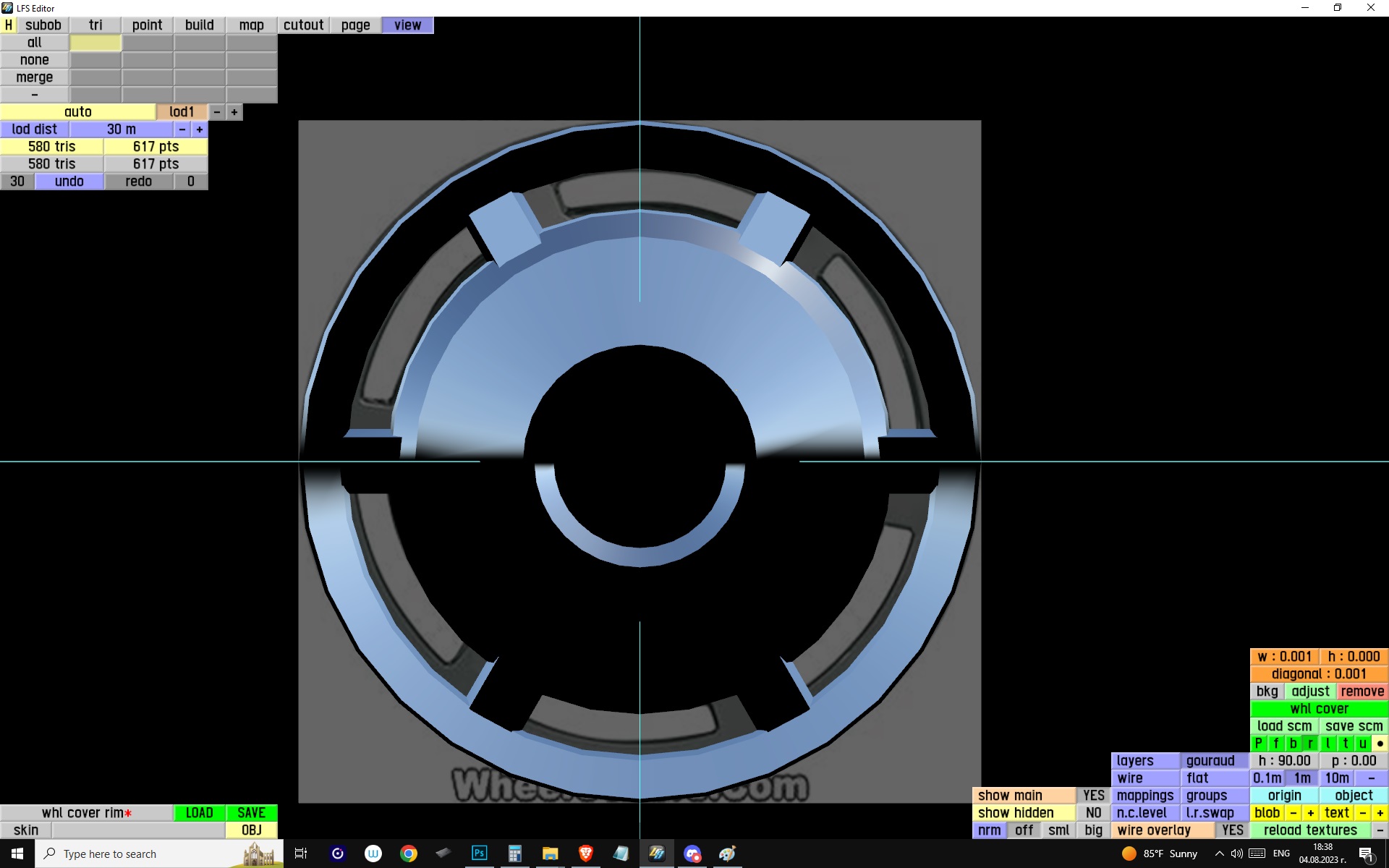Switch to the build tab
The width and height of the screenshot is (1389, 868).
[199, 25]
